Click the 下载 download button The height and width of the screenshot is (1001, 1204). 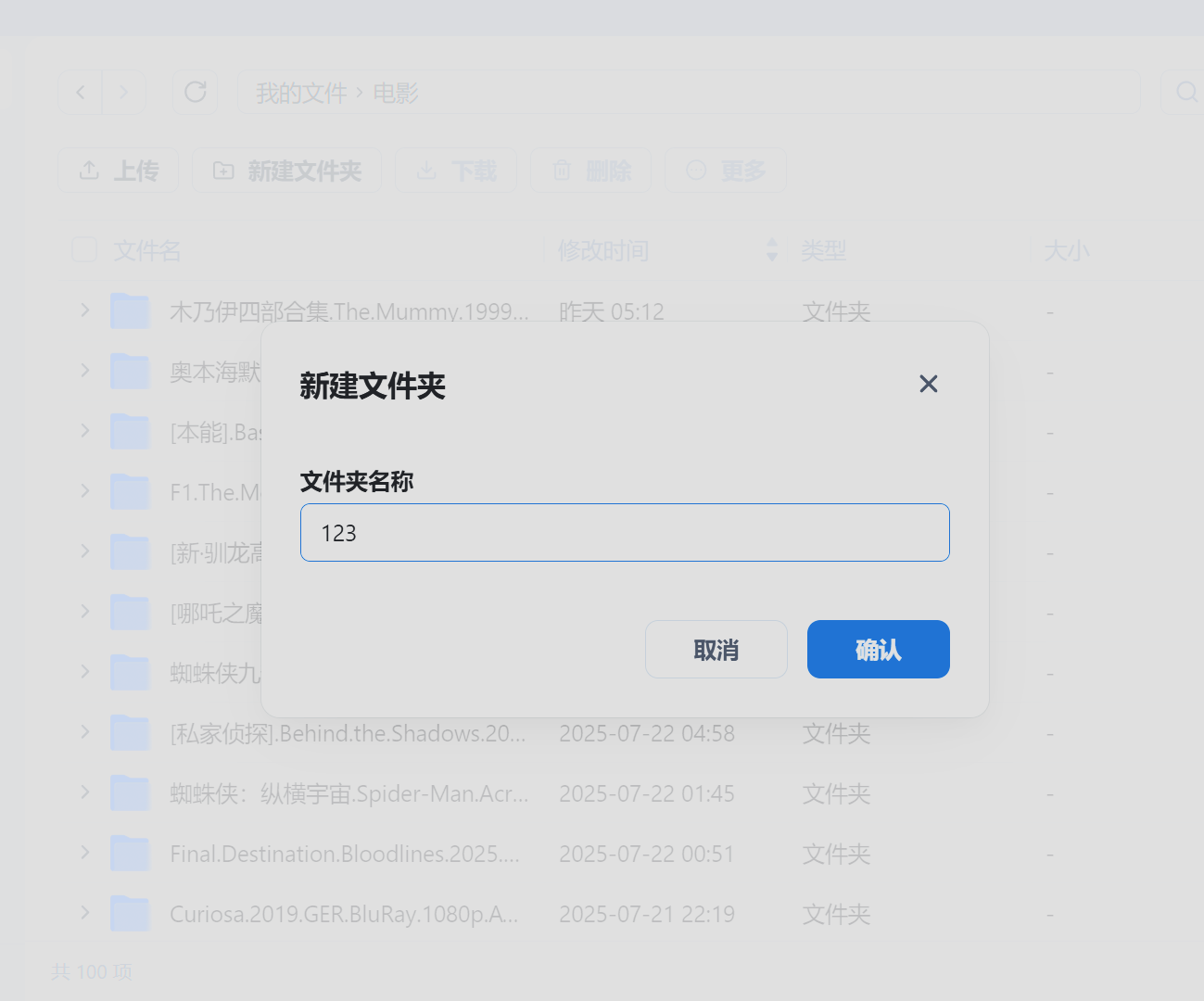pos(456,171)
